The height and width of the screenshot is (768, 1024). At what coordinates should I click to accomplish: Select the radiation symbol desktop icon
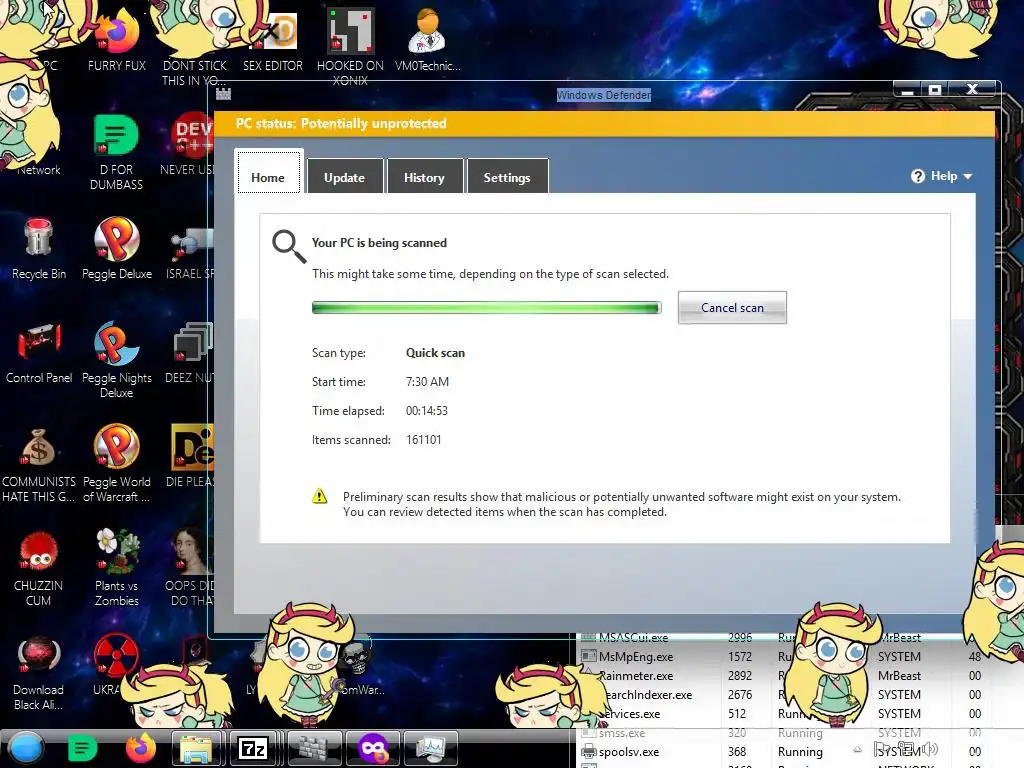pos(116,655)
